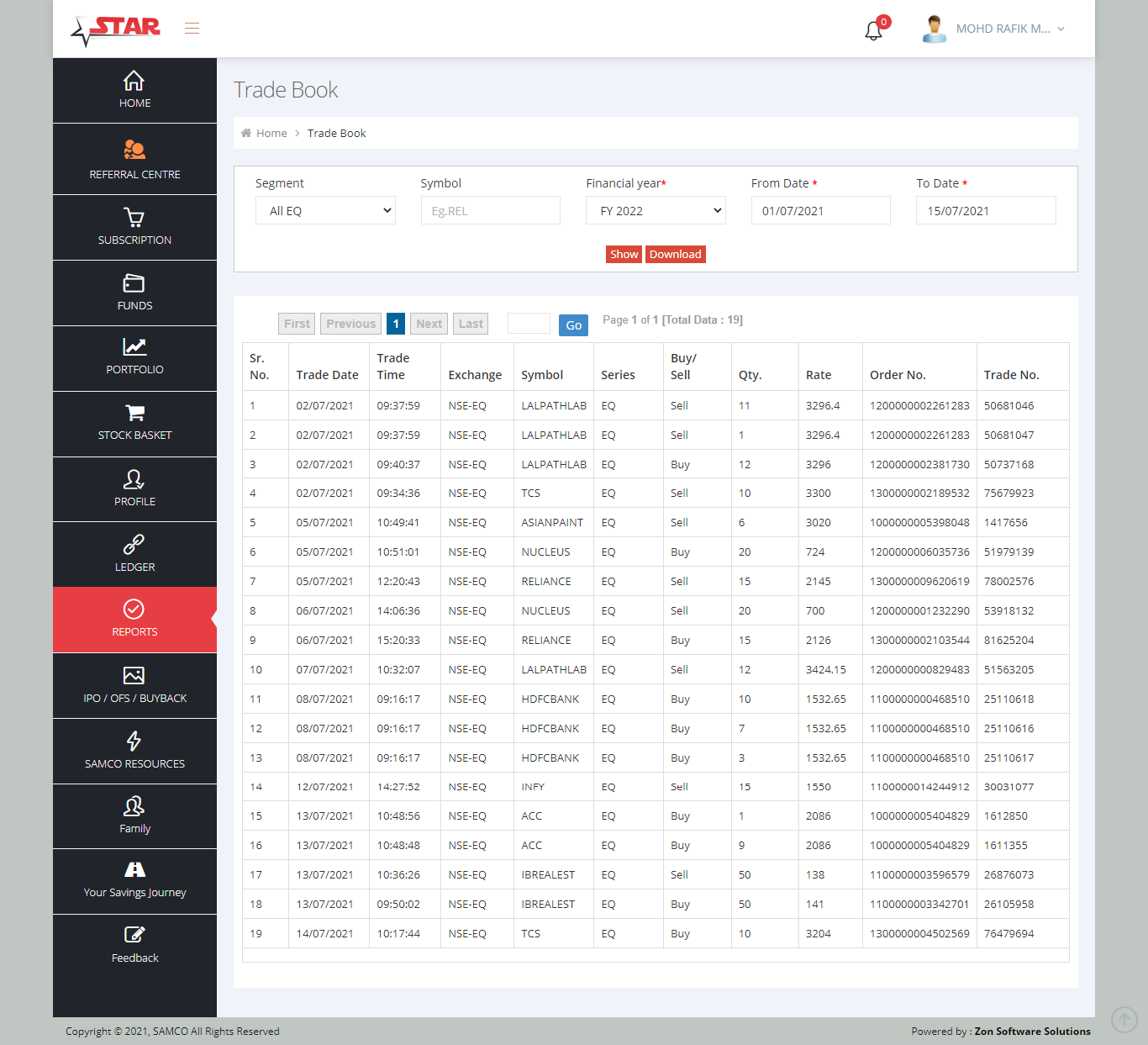Screen dimensions: 1148x1045
Task: Click the STAR logo
Action: point(115,30)
